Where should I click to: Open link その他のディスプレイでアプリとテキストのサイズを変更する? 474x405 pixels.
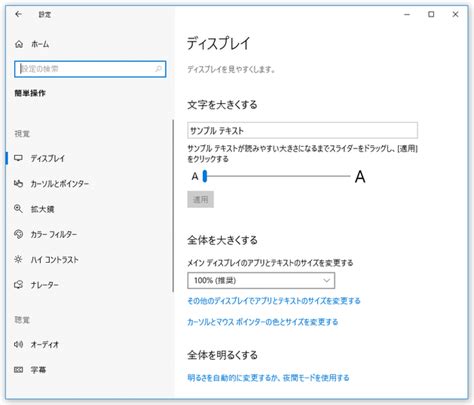[274, 301]
